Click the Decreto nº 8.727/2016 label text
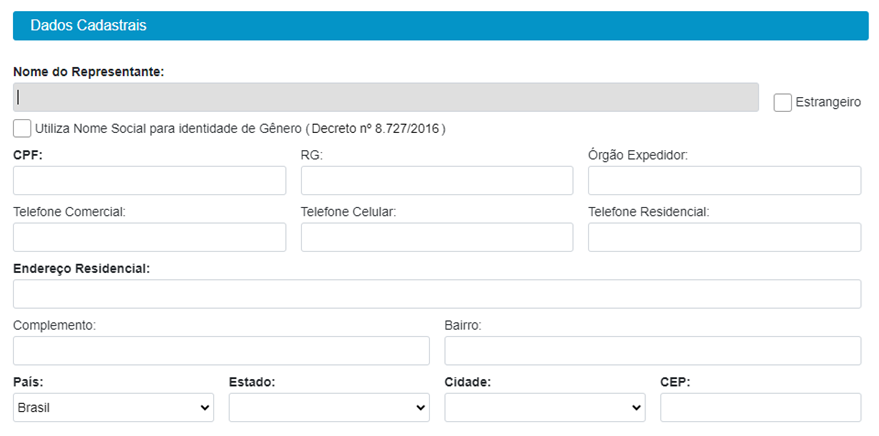This screenshot has height=436, width=879. [376, 128]
